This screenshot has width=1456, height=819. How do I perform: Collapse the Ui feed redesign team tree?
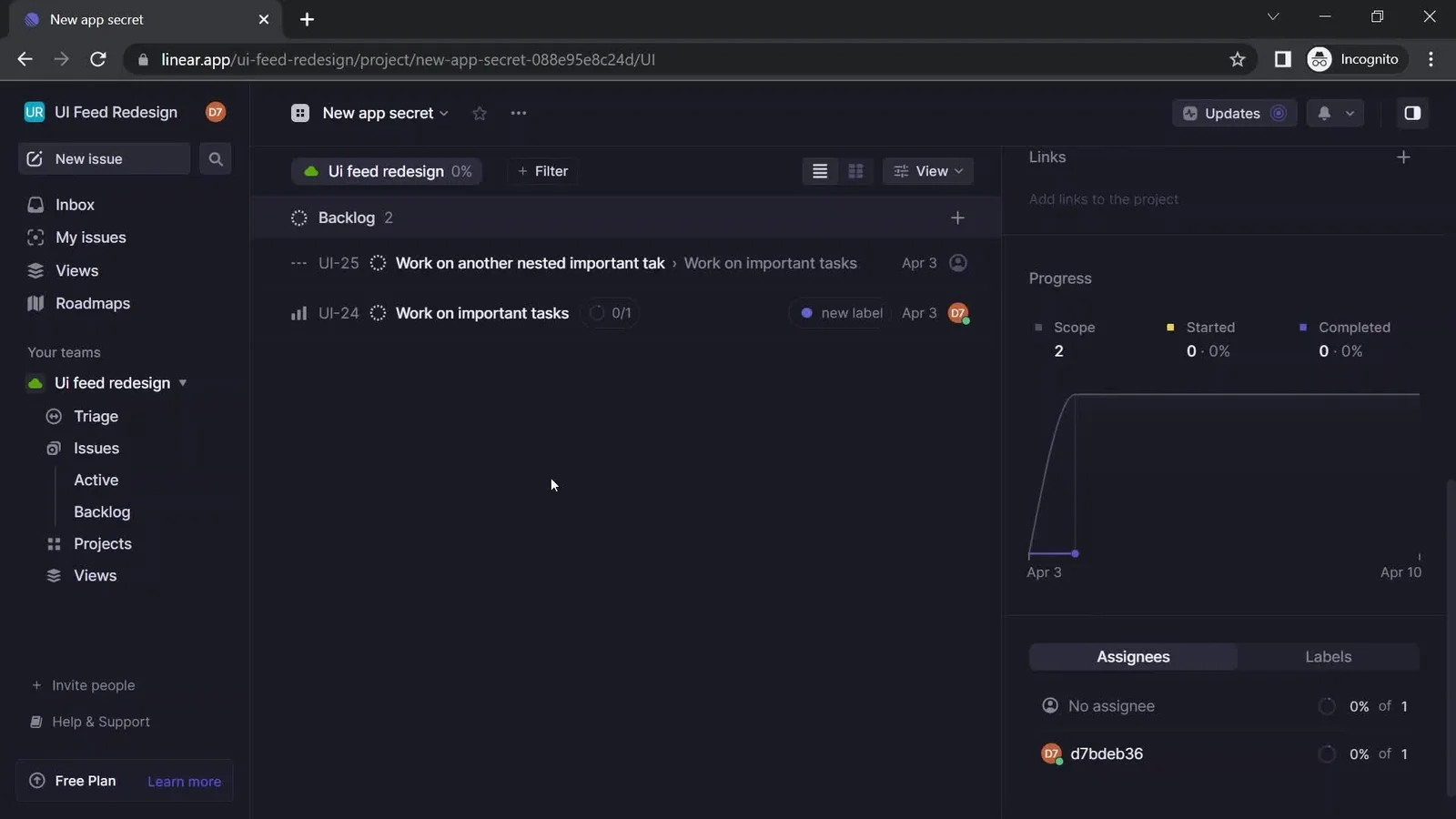click(x=183, y=382)
